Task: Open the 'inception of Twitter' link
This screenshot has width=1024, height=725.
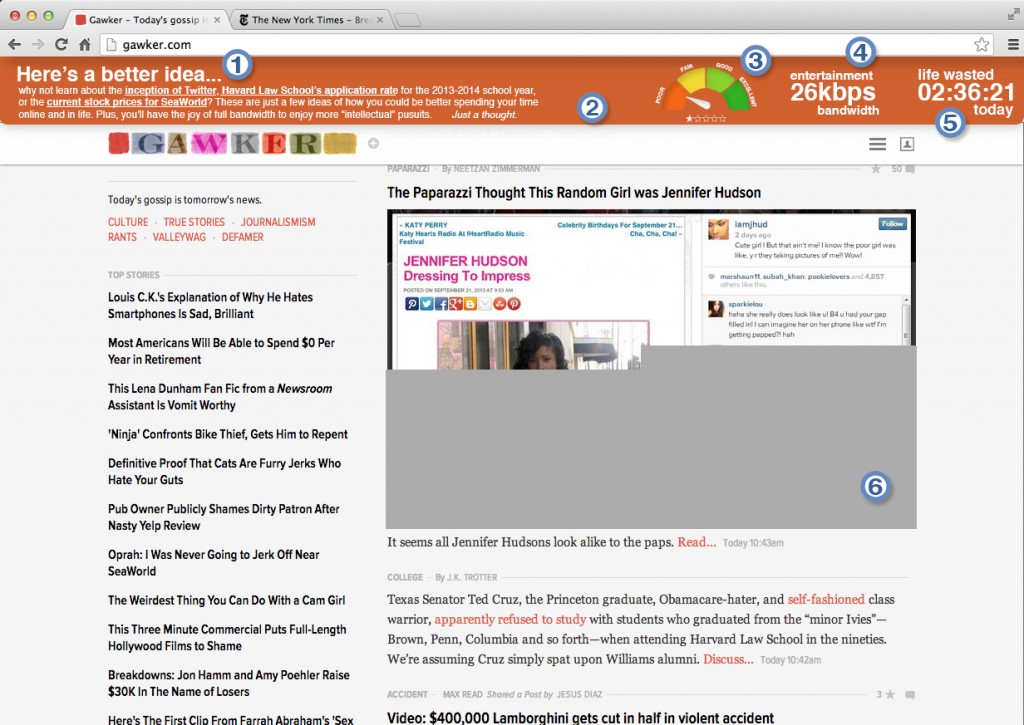Action: pos(170,91)
